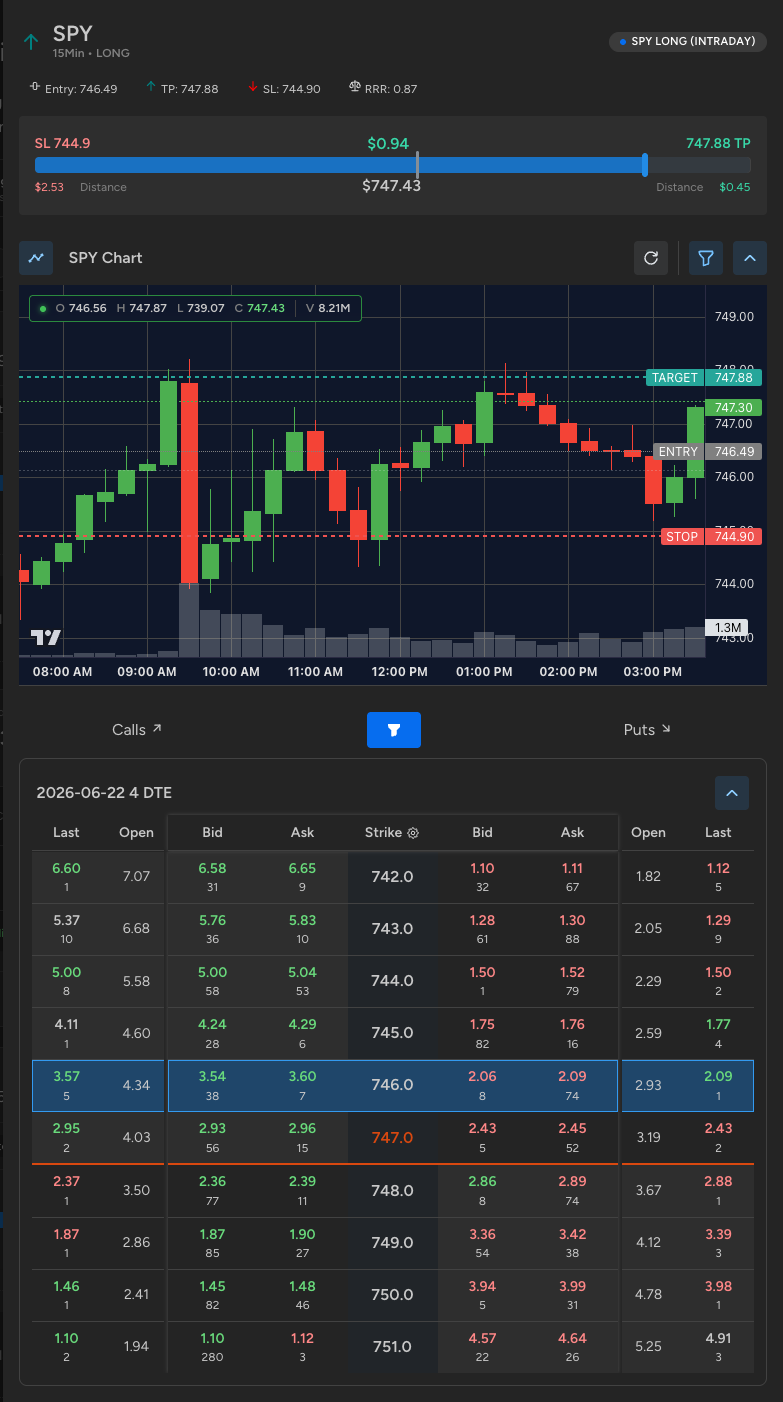783x1402 pixels.
Task: Click the $747.43 current price text
Action: 391,186
